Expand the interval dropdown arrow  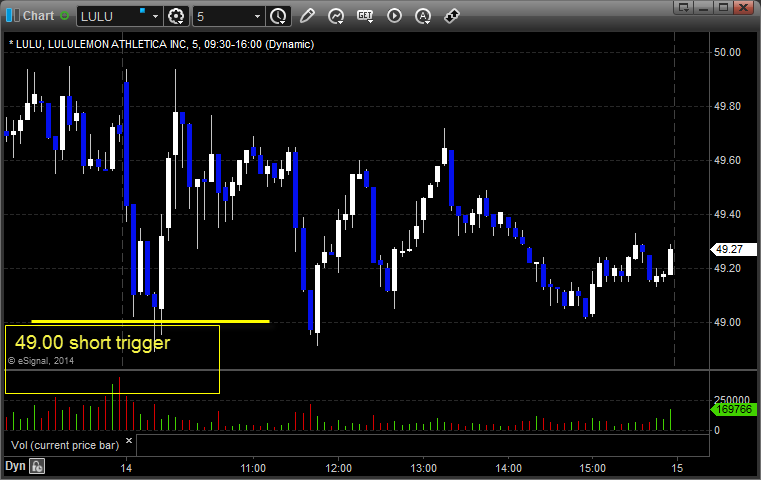click(258, 17)
